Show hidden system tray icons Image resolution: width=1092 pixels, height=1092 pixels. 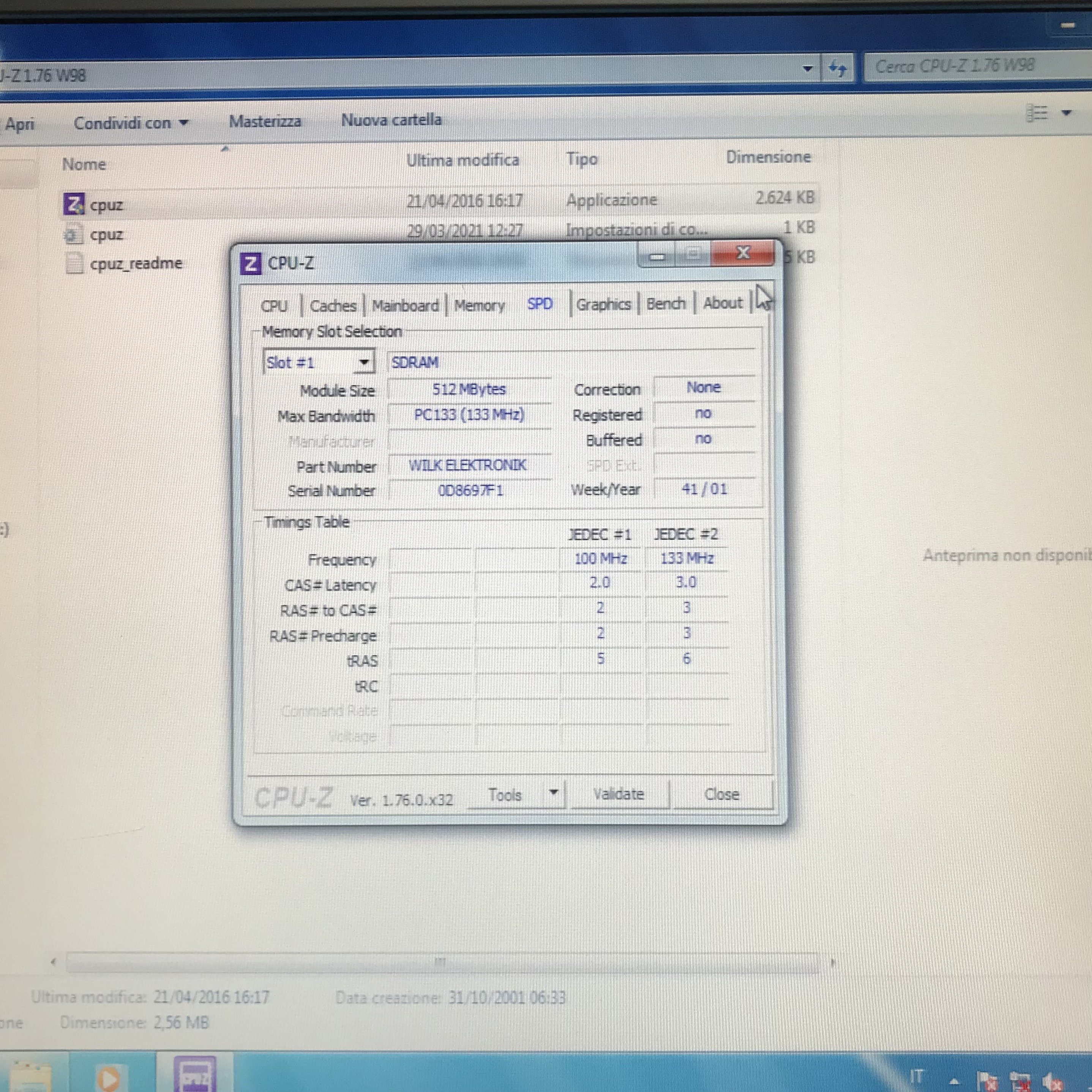[955, 1082]
